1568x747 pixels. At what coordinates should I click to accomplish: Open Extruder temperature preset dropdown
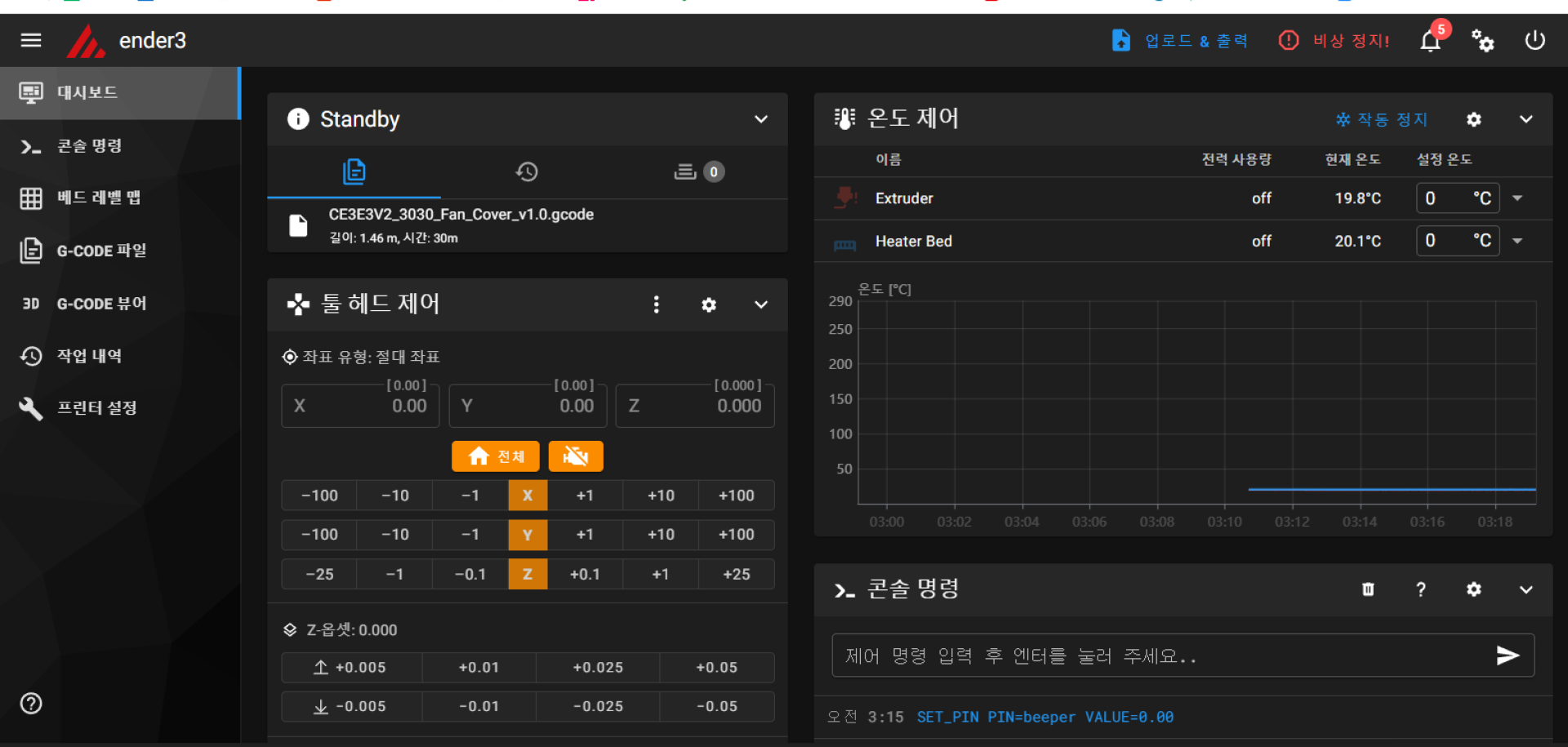(x=1517, y=198)
